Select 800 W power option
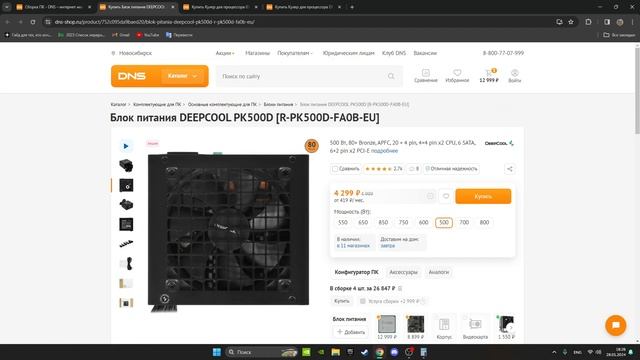This screenshot has height=360, width=640. coord(484,222)
